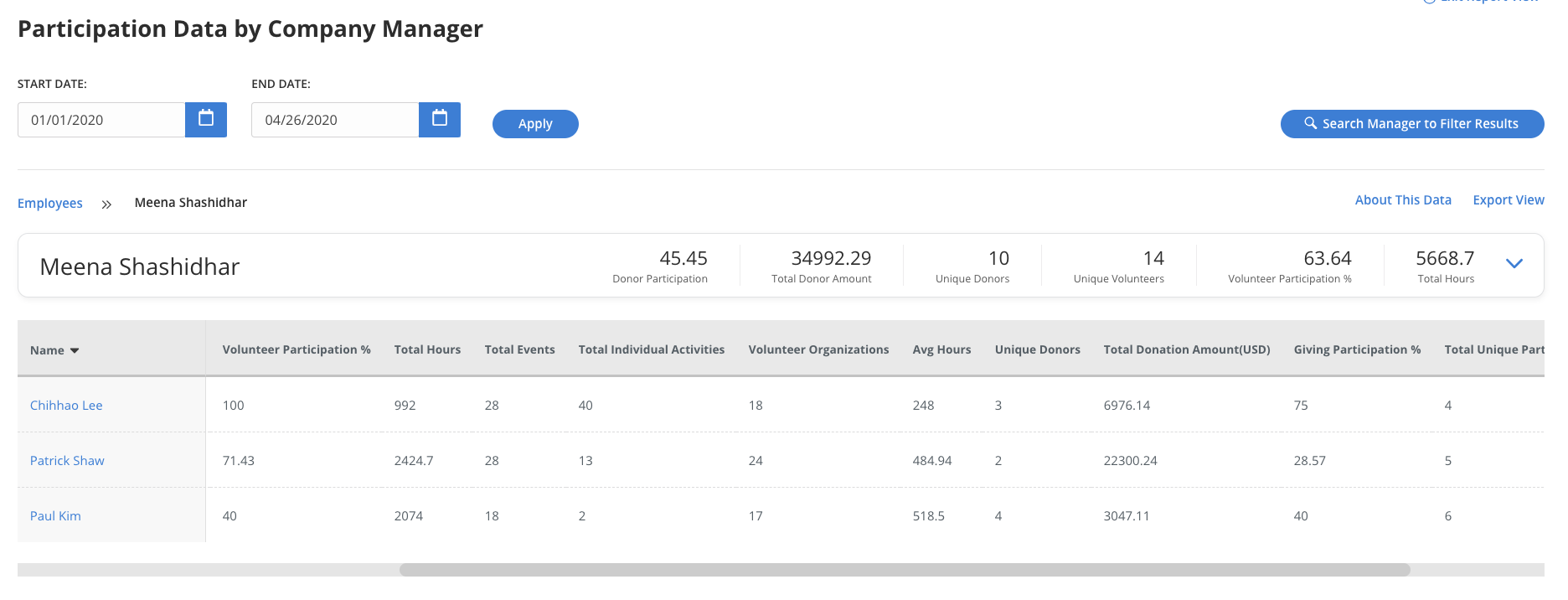The width and height of the screenshot is (1568, 600).
Task: Open Patrick Shaw's details
Action: pyautogui.click(x=67, y=461)
